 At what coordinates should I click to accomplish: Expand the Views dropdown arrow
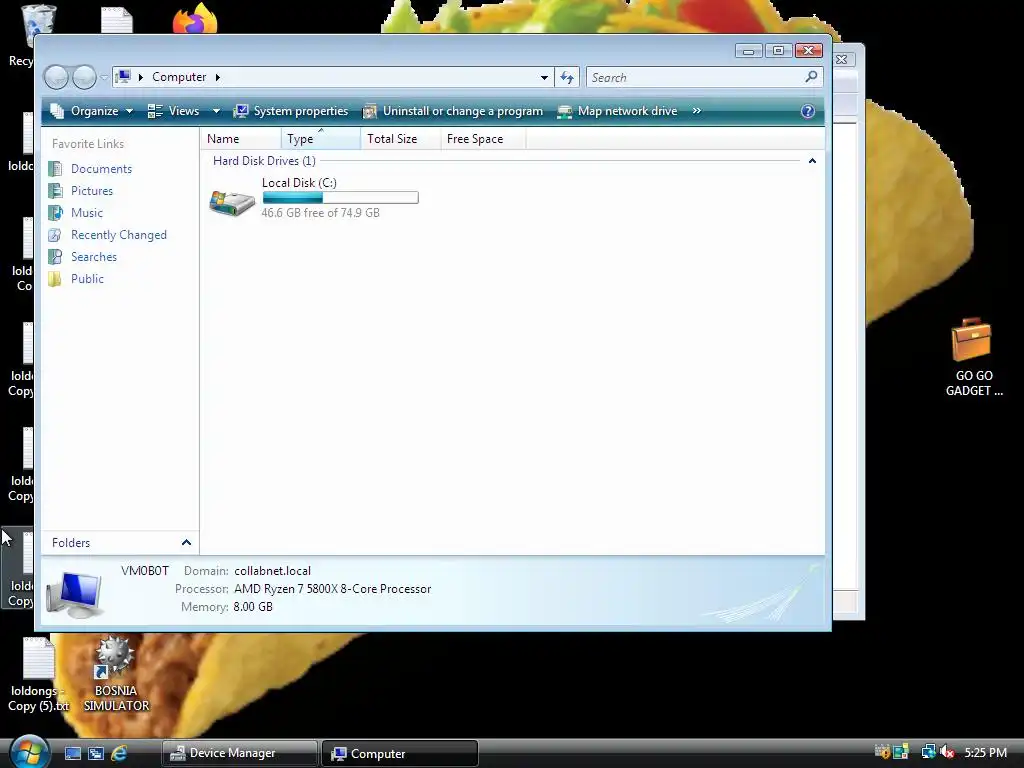216,111
